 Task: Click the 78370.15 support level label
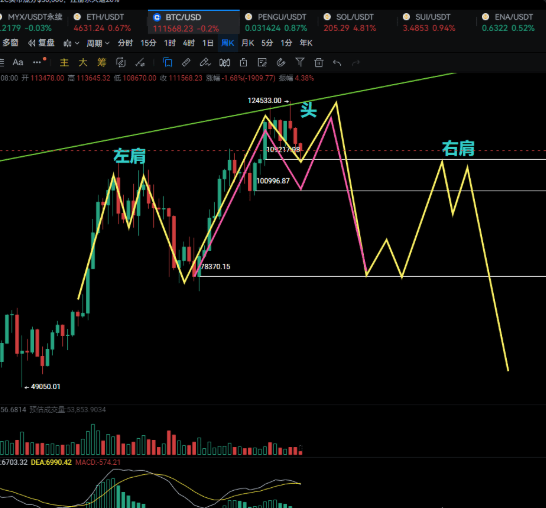pyautogui.click(x=216, y=267)
